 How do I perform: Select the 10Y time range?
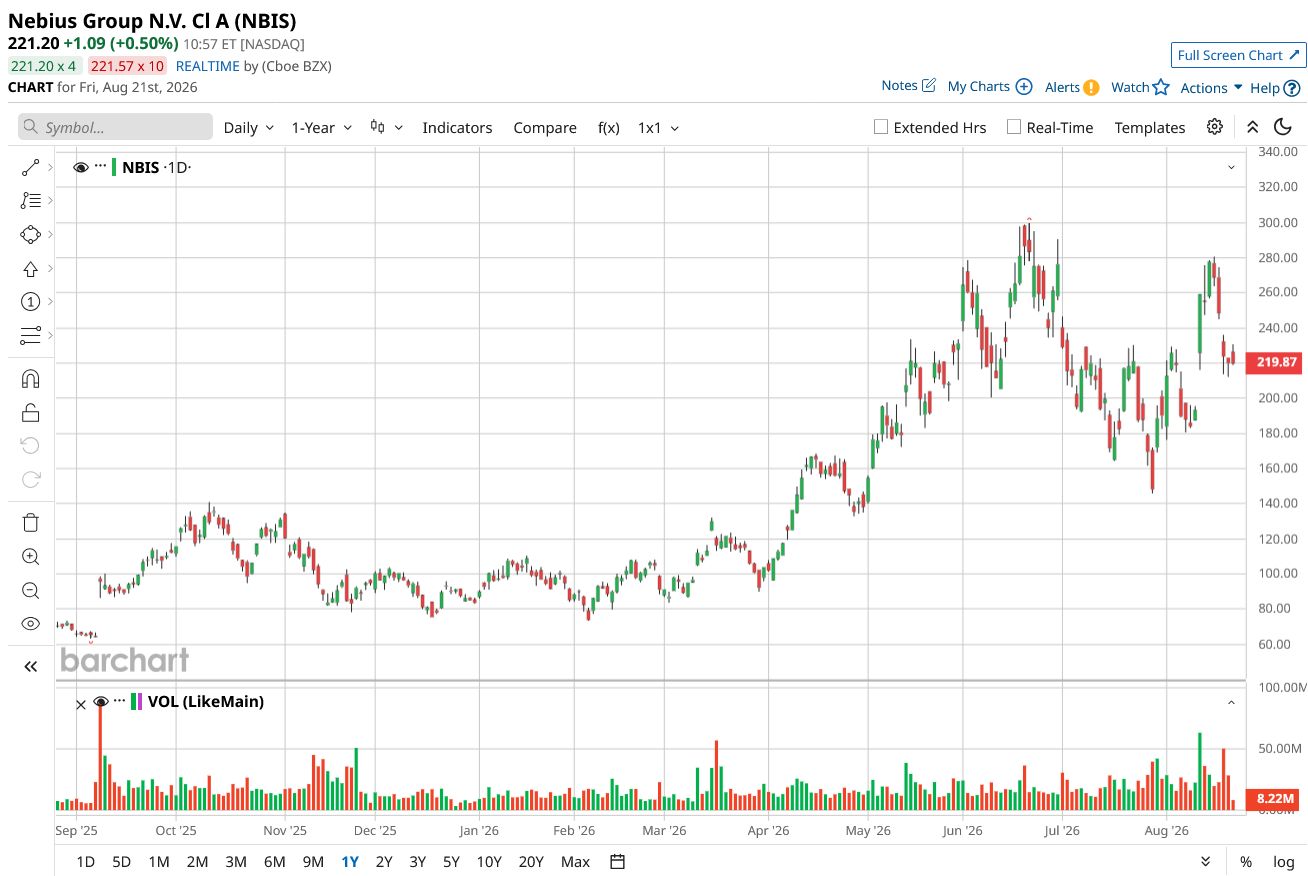(489, 862)
